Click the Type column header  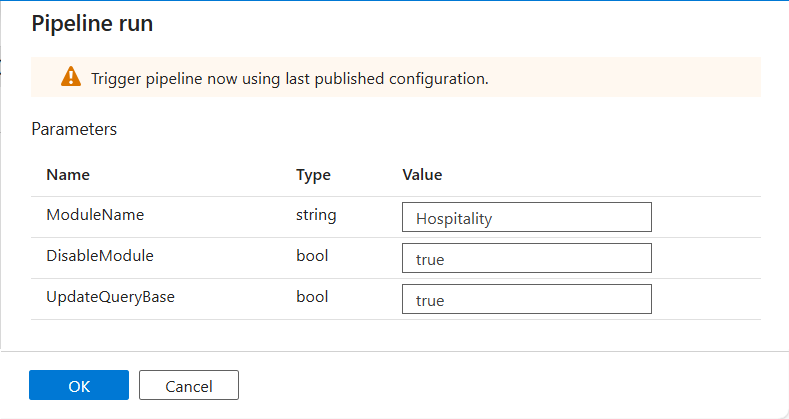[313, 175]
